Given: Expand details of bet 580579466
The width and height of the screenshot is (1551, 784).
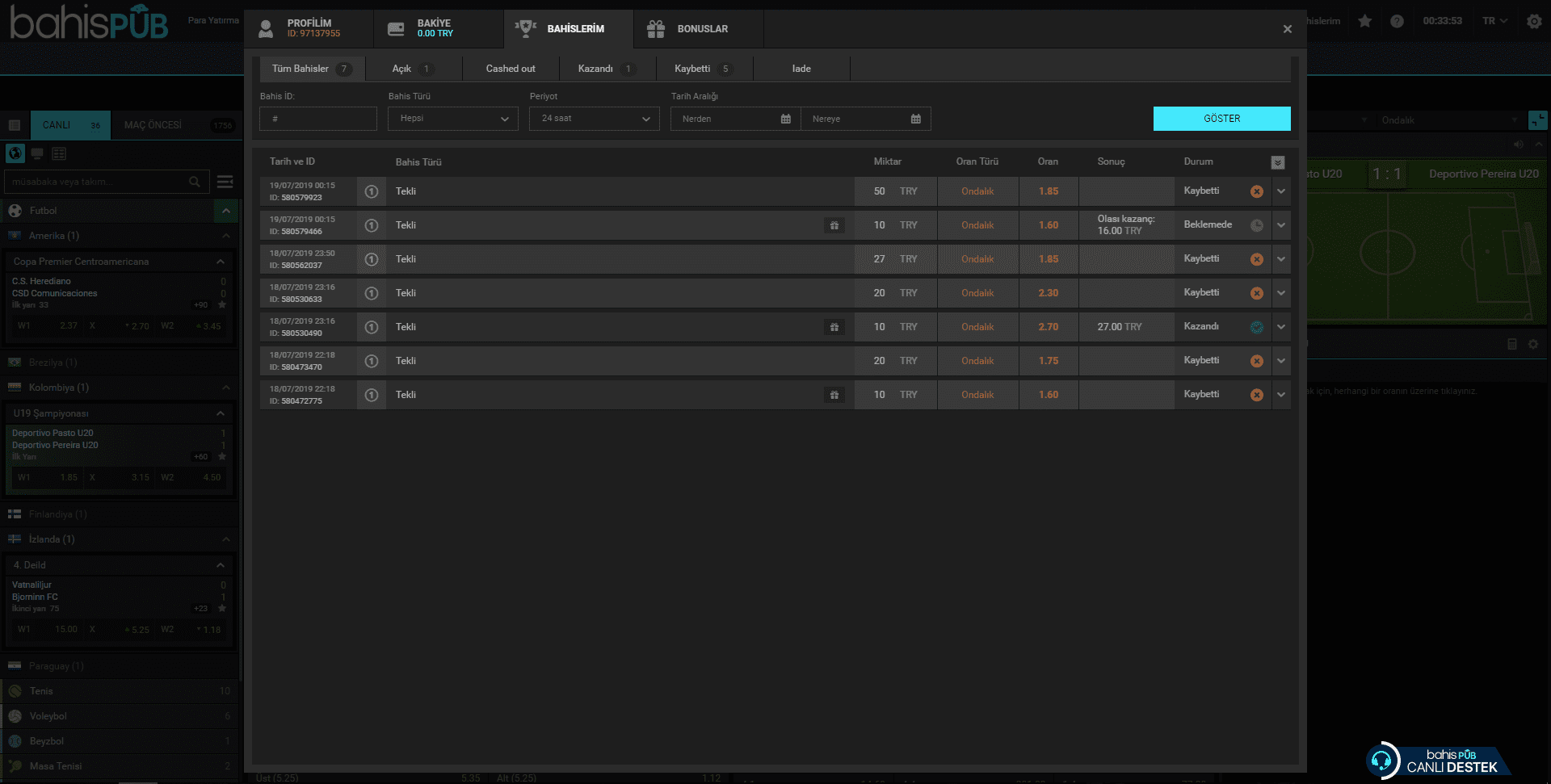Looking at the screenshot, I should (1281, 225).
